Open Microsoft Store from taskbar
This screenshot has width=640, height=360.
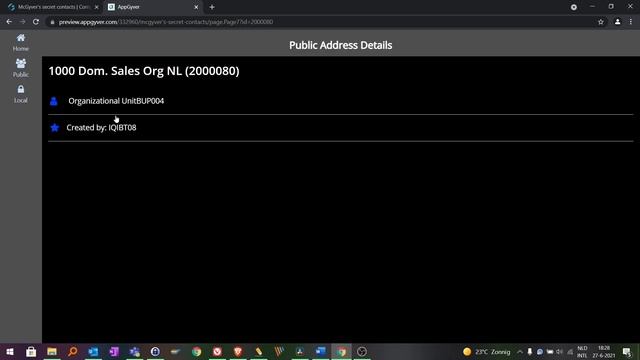point(31,351)
